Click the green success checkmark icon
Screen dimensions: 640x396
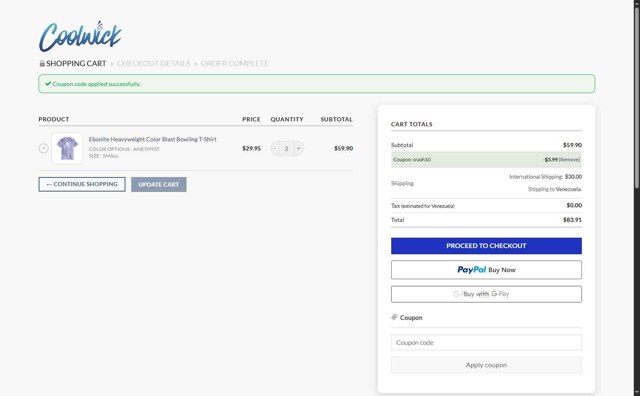tap(48, 84)
